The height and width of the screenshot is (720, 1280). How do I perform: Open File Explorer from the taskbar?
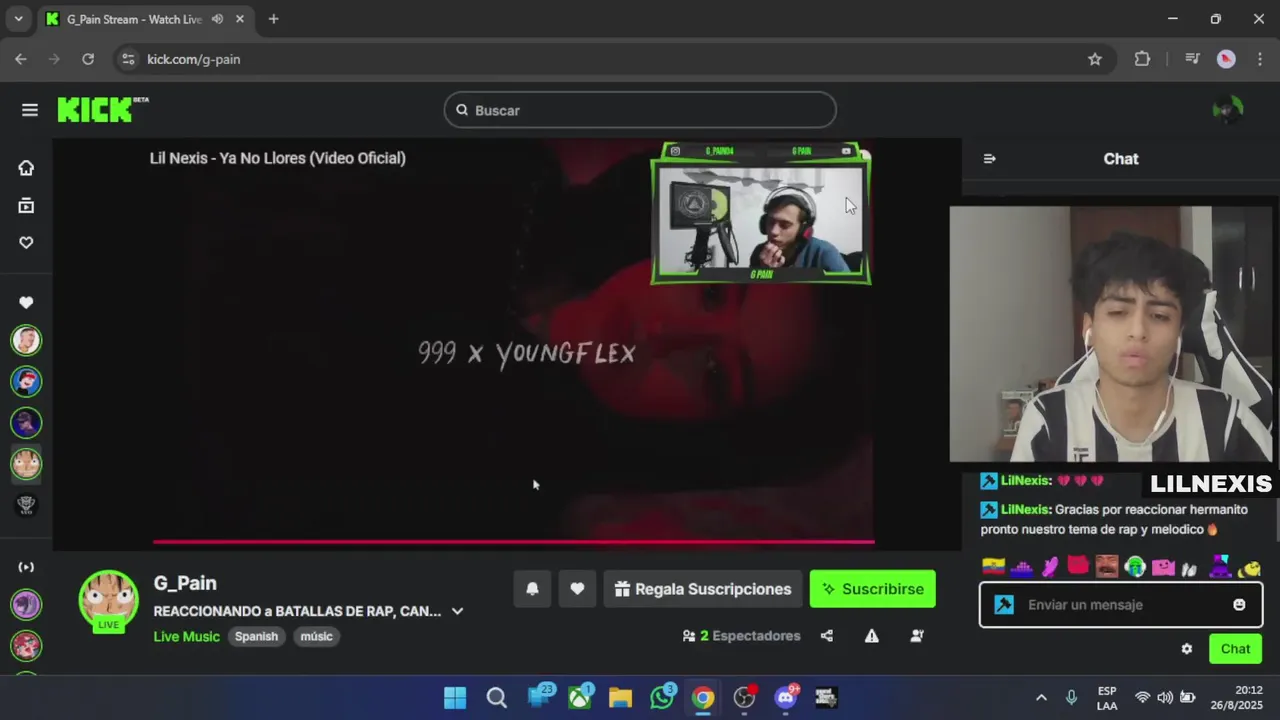(x=620, y=697)
